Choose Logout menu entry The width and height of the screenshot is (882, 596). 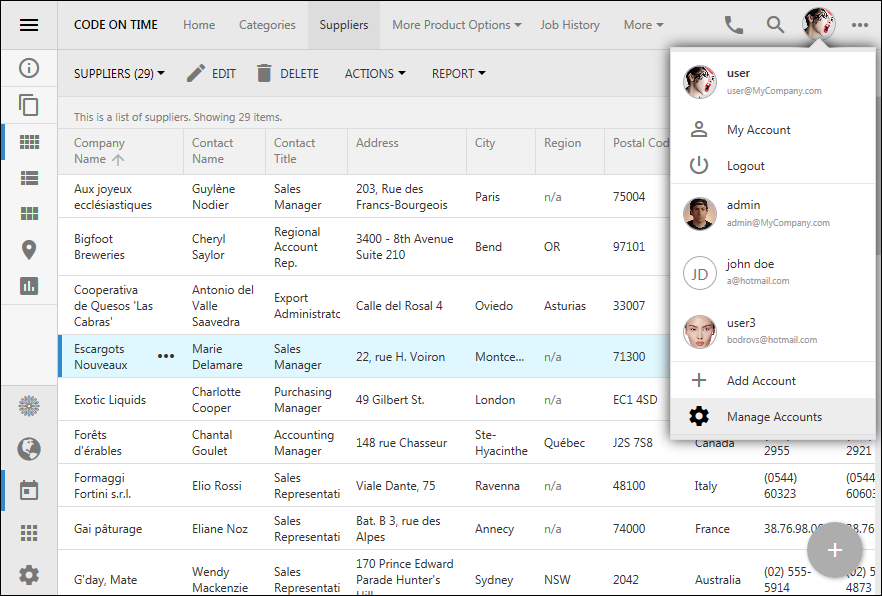[773, 165]
